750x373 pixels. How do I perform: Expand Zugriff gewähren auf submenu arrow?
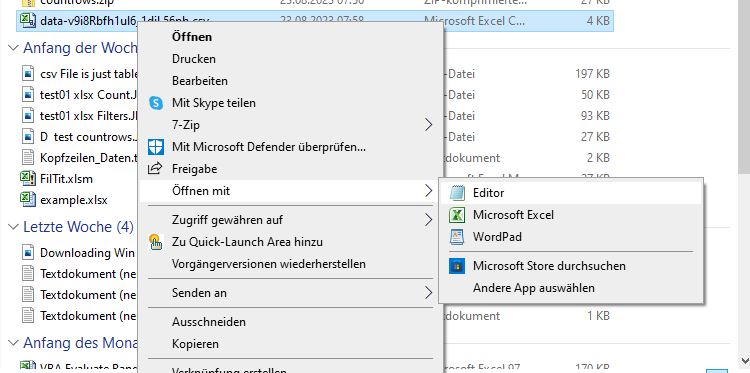(429, 220)
